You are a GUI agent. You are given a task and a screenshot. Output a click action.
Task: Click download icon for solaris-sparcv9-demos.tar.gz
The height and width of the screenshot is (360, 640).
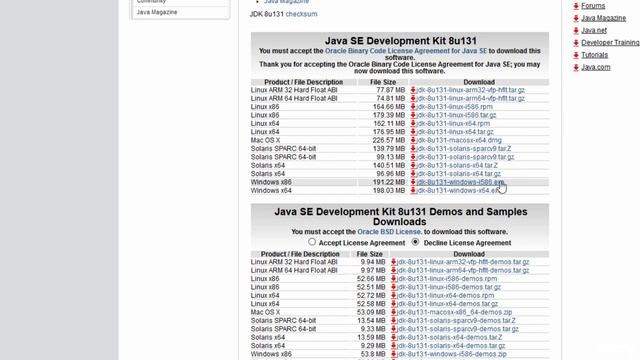point(393,329)
